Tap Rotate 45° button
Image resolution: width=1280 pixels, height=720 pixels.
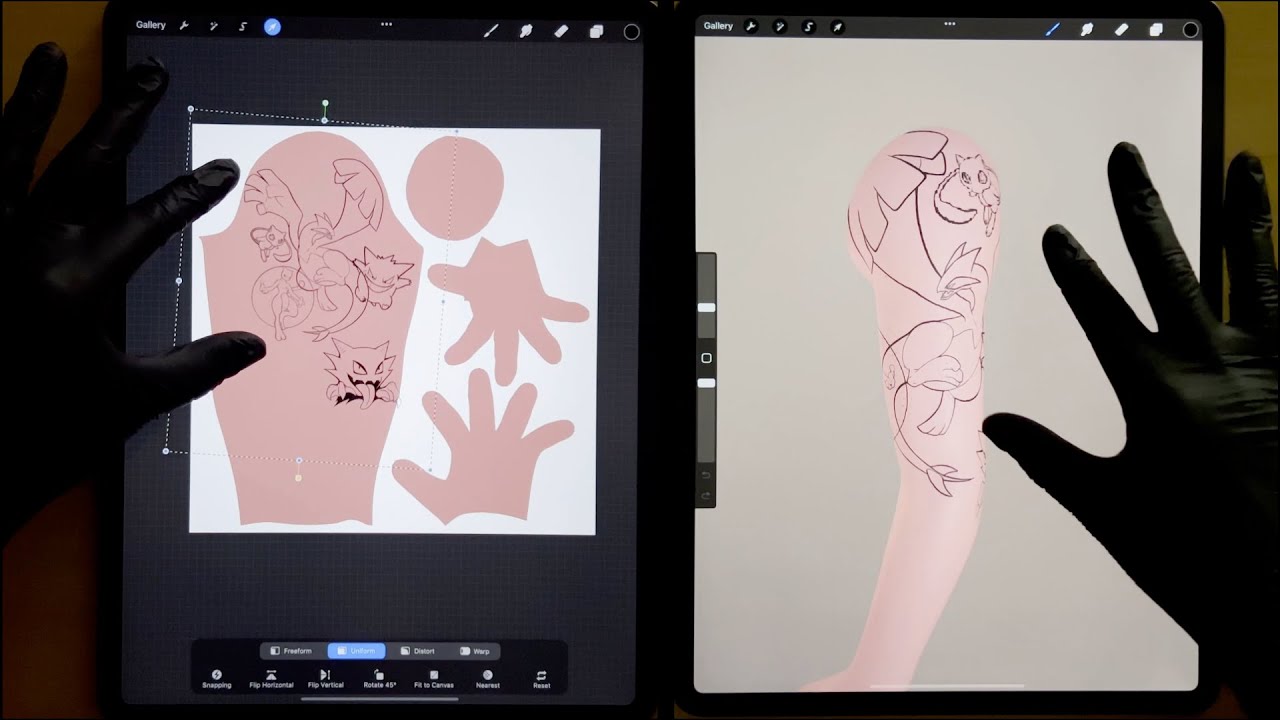pos(379,679)
